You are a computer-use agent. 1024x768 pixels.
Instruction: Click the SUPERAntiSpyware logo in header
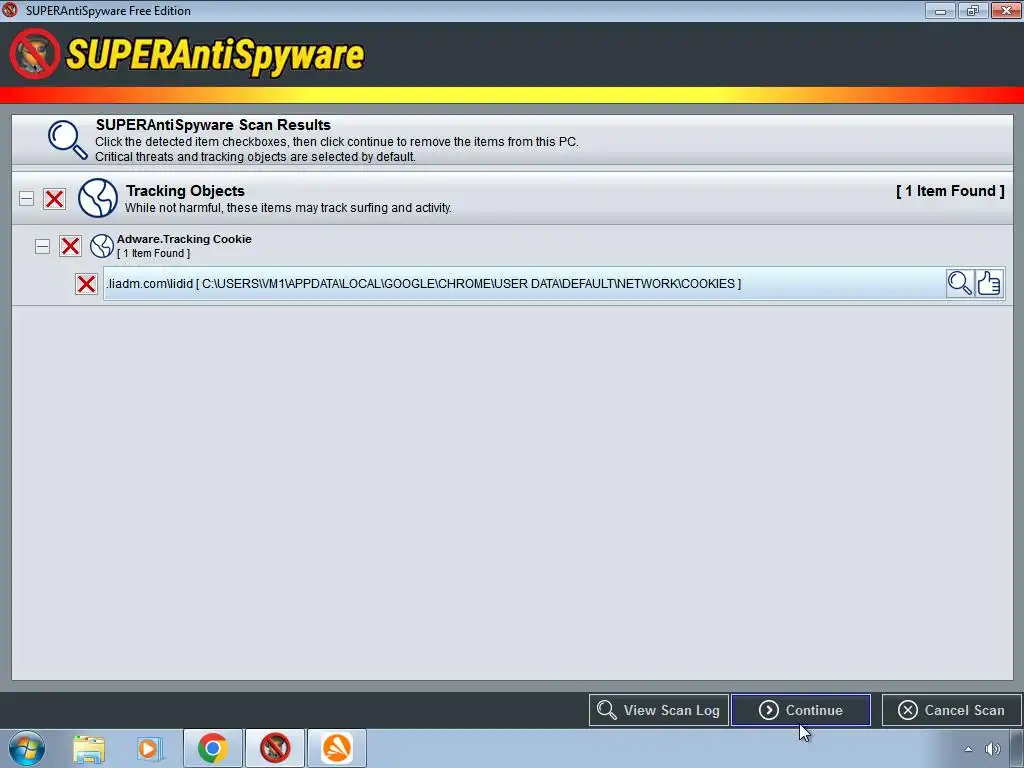[x=187, y=55]
